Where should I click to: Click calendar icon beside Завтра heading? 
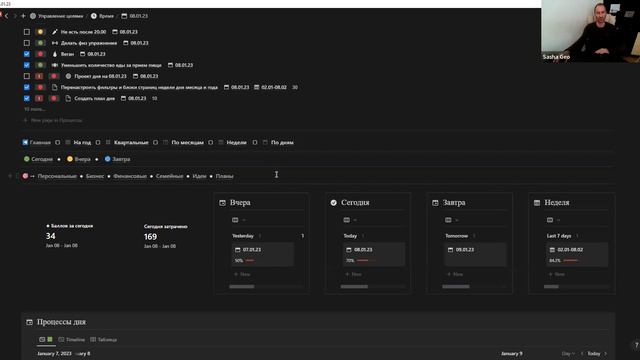coord(435,202)
